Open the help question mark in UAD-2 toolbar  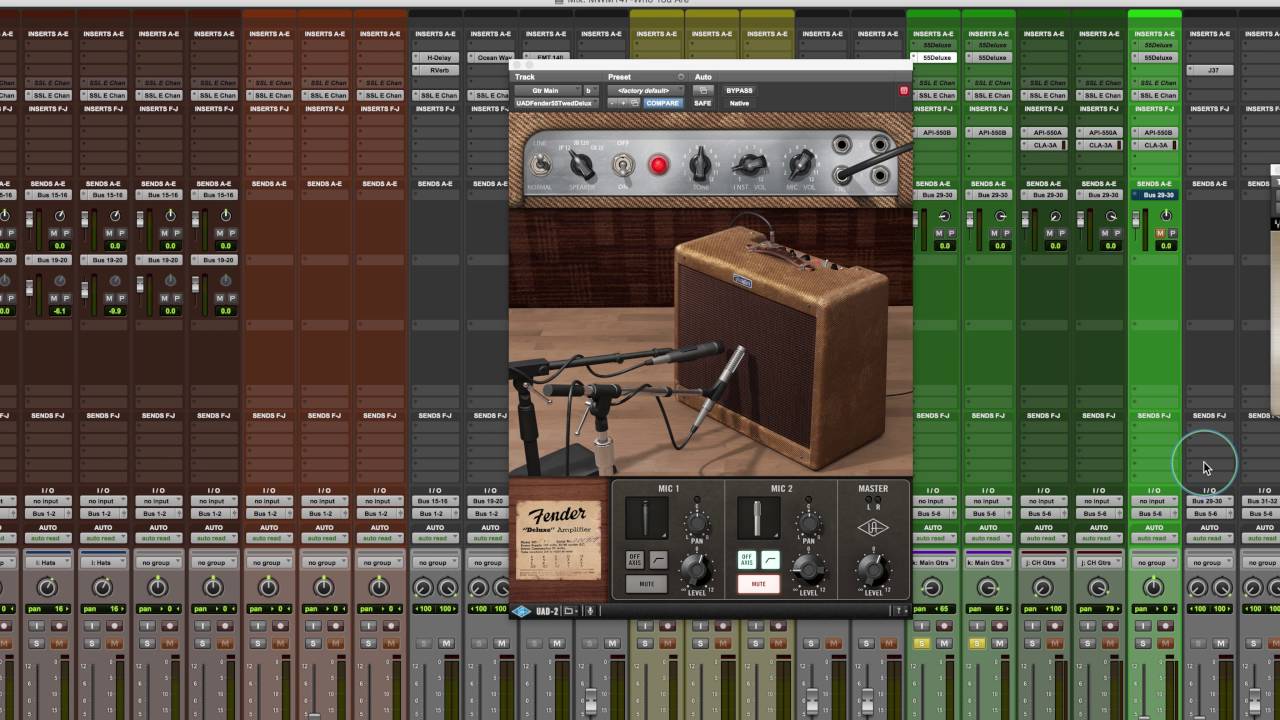900,611
